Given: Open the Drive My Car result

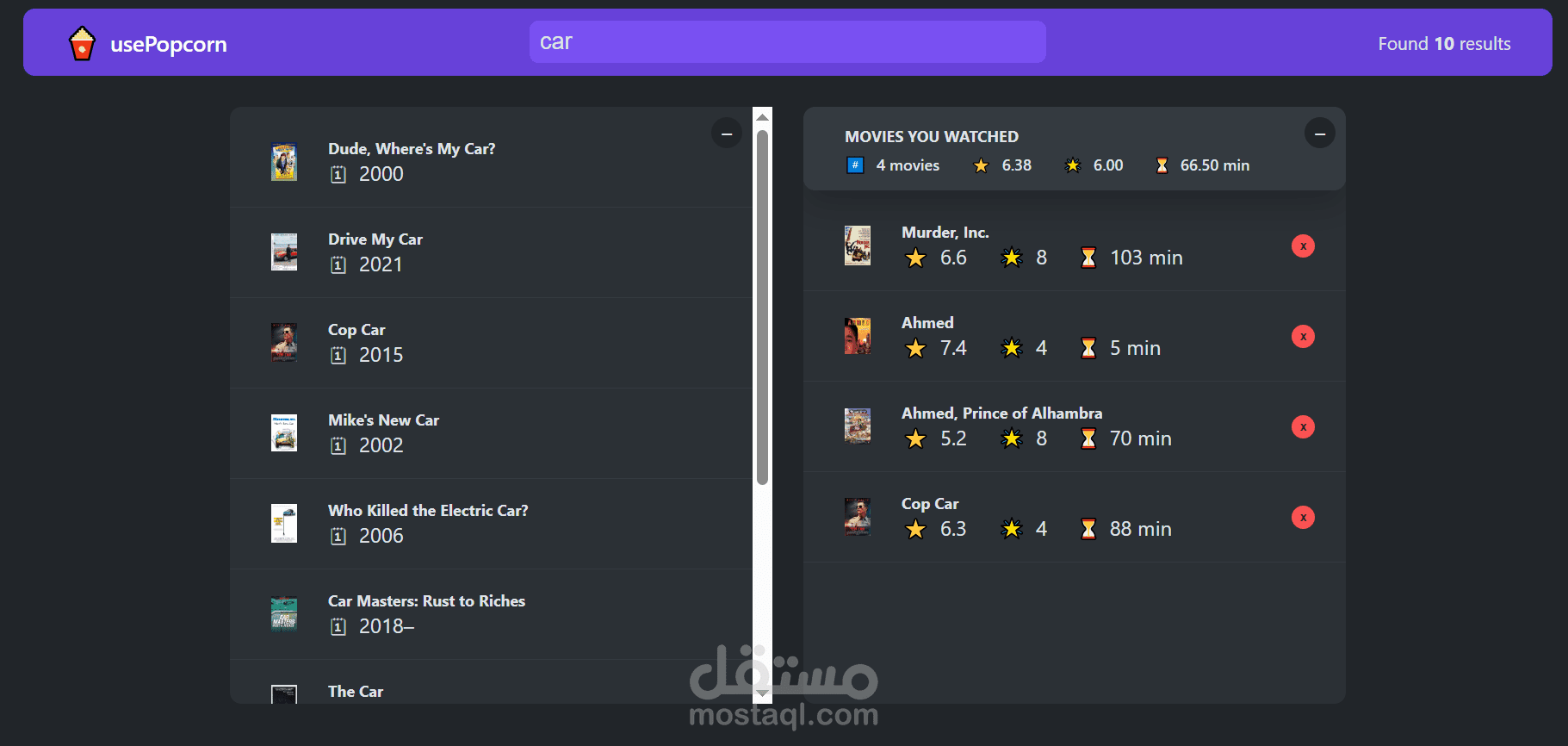Looking at the screenshot, I should (491, 252).
